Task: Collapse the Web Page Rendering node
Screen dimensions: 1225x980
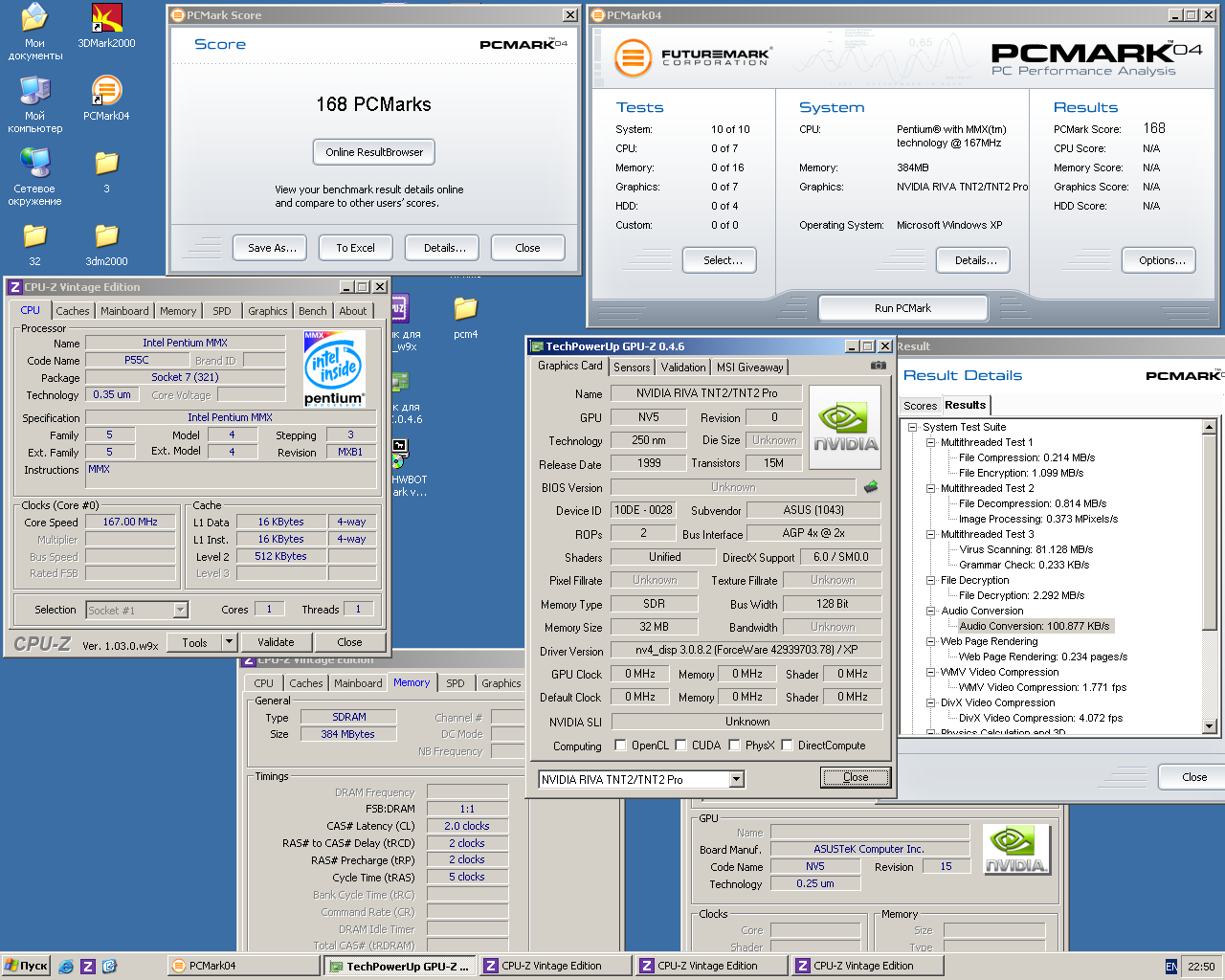Action: 930,641
